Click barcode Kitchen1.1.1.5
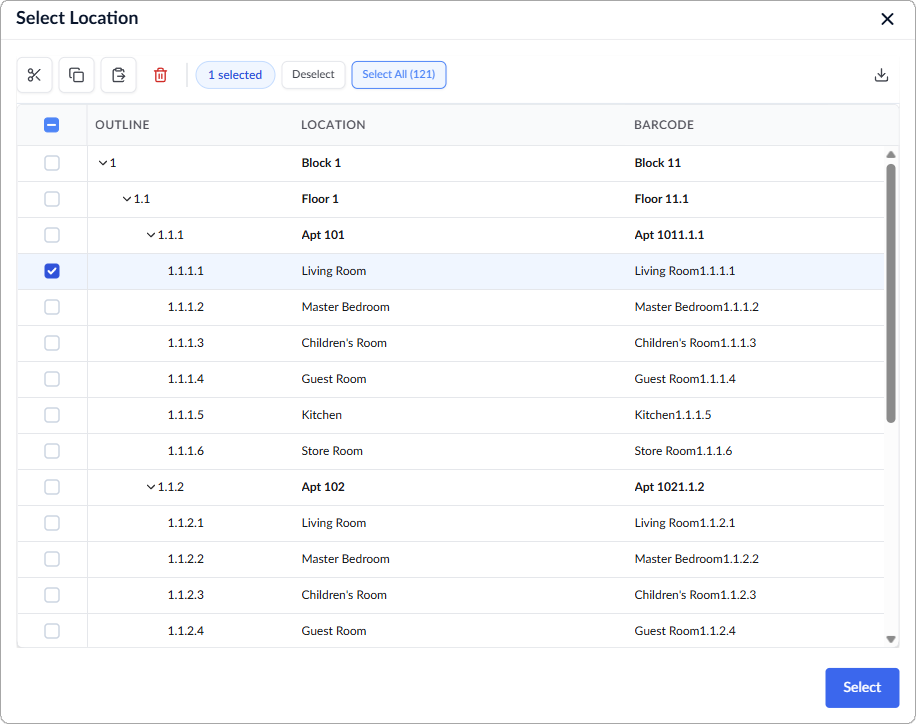Viewport: 916px width, 724px height. pos(672,415)
